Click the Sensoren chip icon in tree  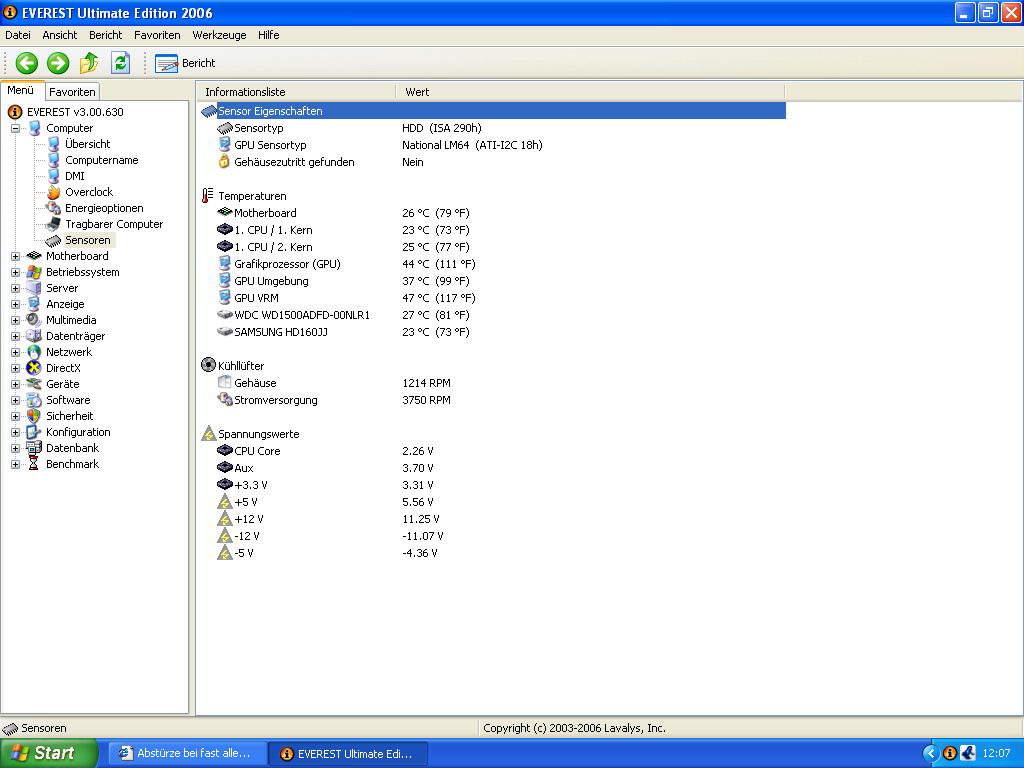54,240
